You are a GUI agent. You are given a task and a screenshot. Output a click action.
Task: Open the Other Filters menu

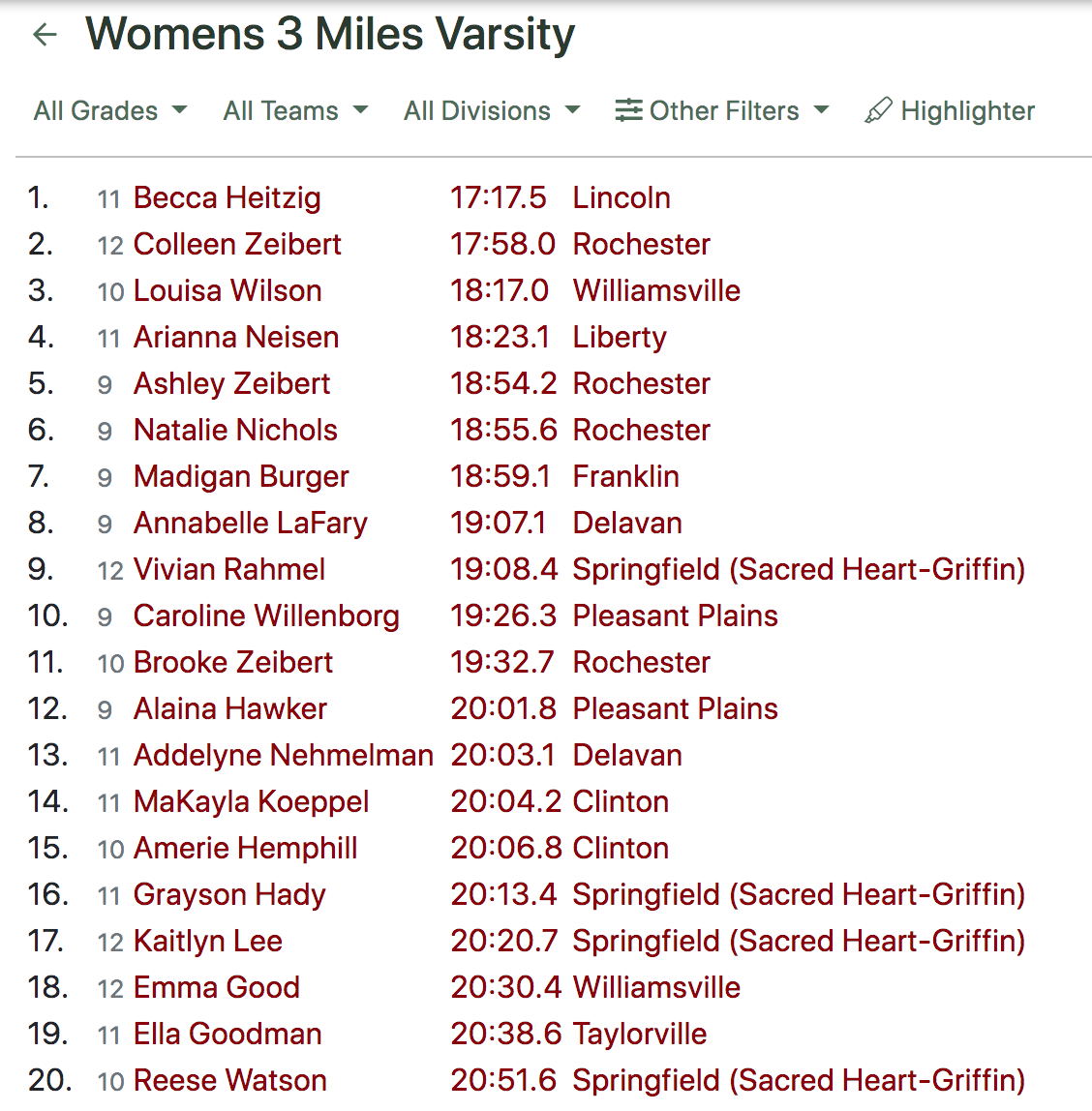(x=722, y=110)
